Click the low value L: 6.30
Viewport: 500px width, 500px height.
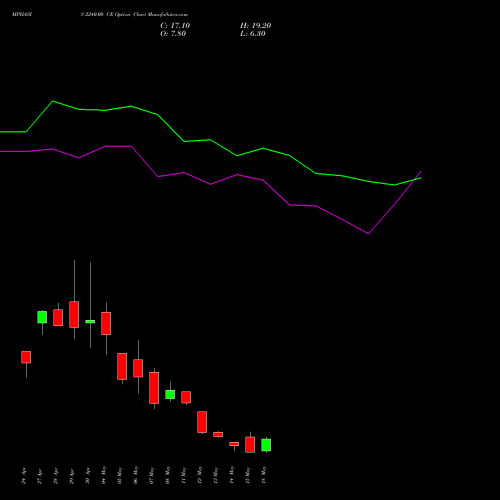pos(253,34)
